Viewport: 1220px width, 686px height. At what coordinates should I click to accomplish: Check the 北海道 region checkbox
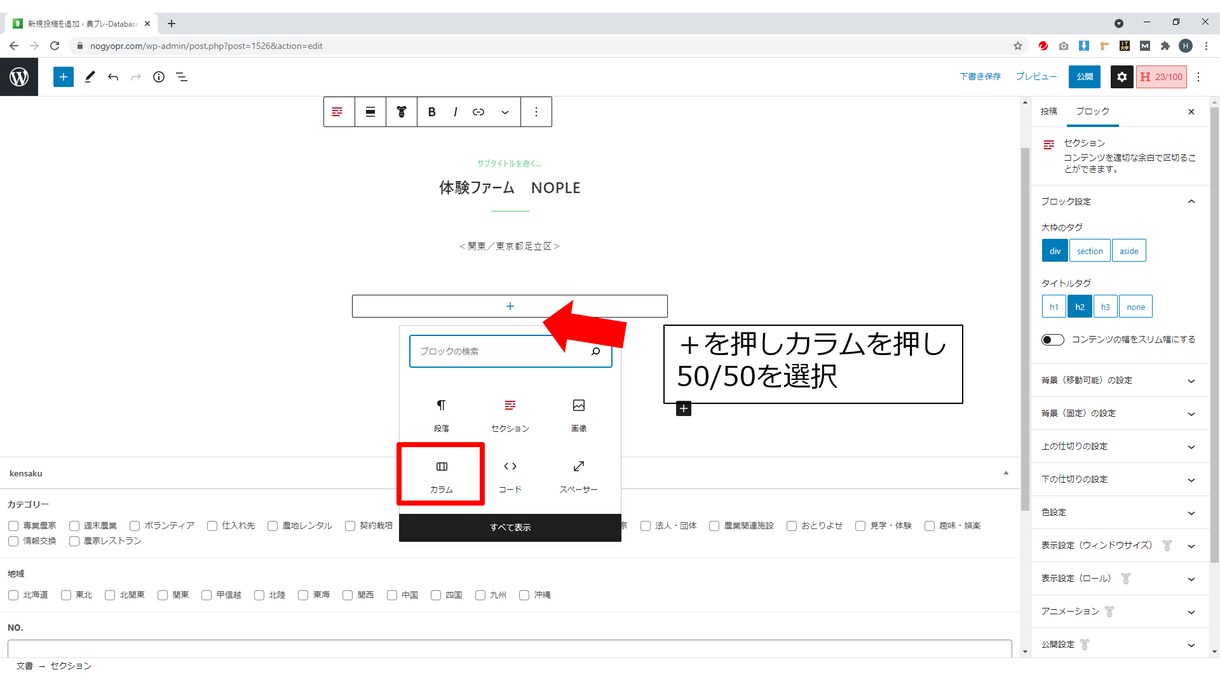(13, 595)
